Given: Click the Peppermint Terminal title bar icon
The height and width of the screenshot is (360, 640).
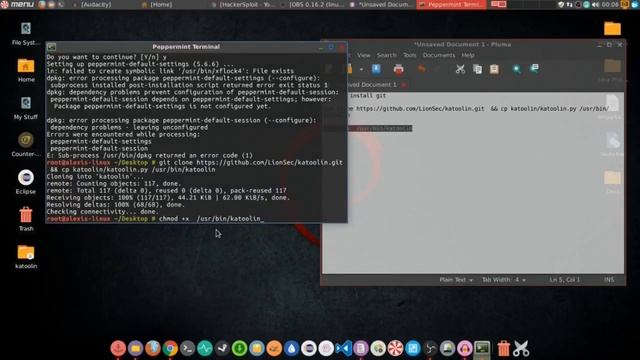Looking at the screenshot, I should point(51,47).
